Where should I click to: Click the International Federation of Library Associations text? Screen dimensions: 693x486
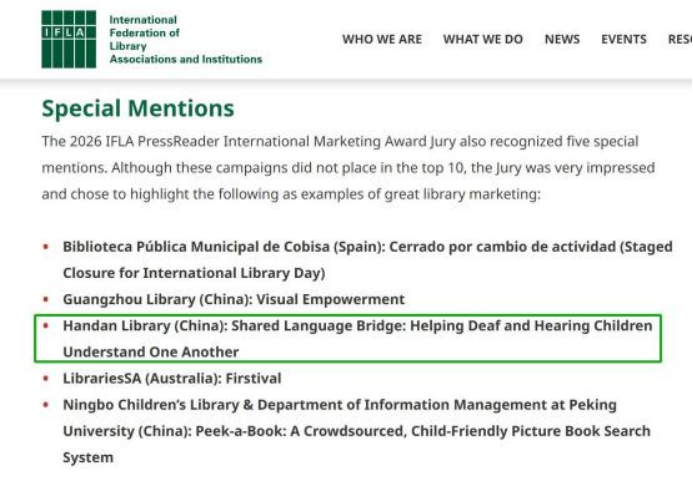pos(186,39)
